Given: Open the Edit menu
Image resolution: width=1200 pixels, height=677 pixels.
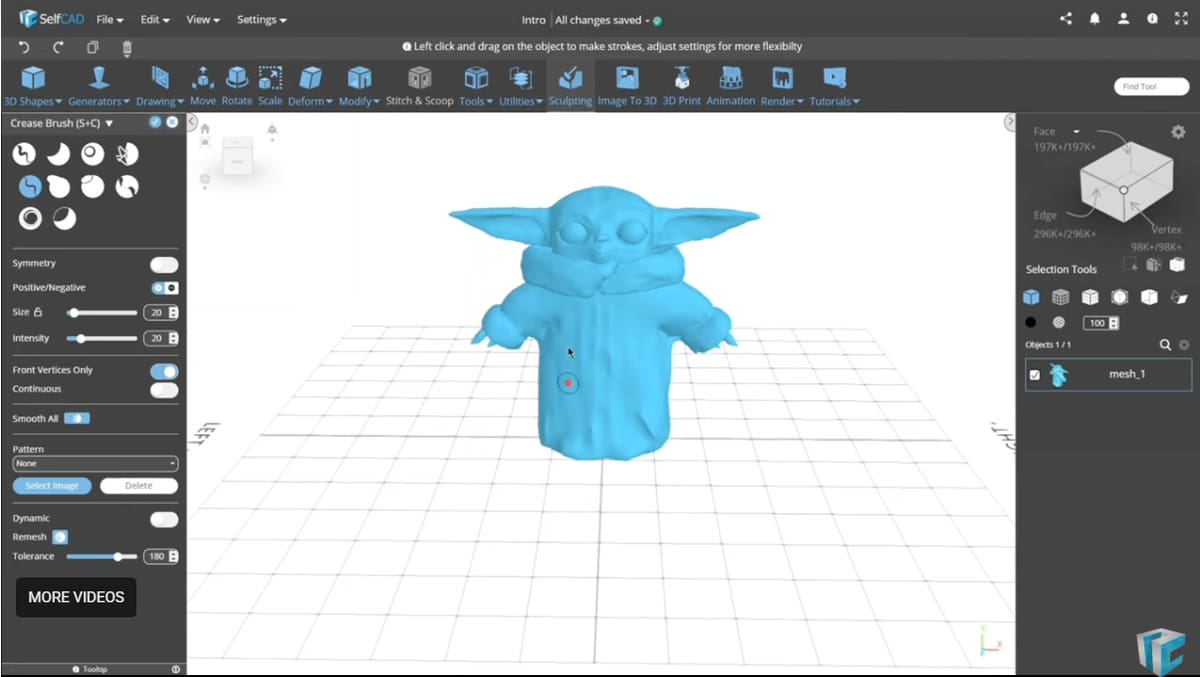Looking at the screenshot, I should click(155, 20).
